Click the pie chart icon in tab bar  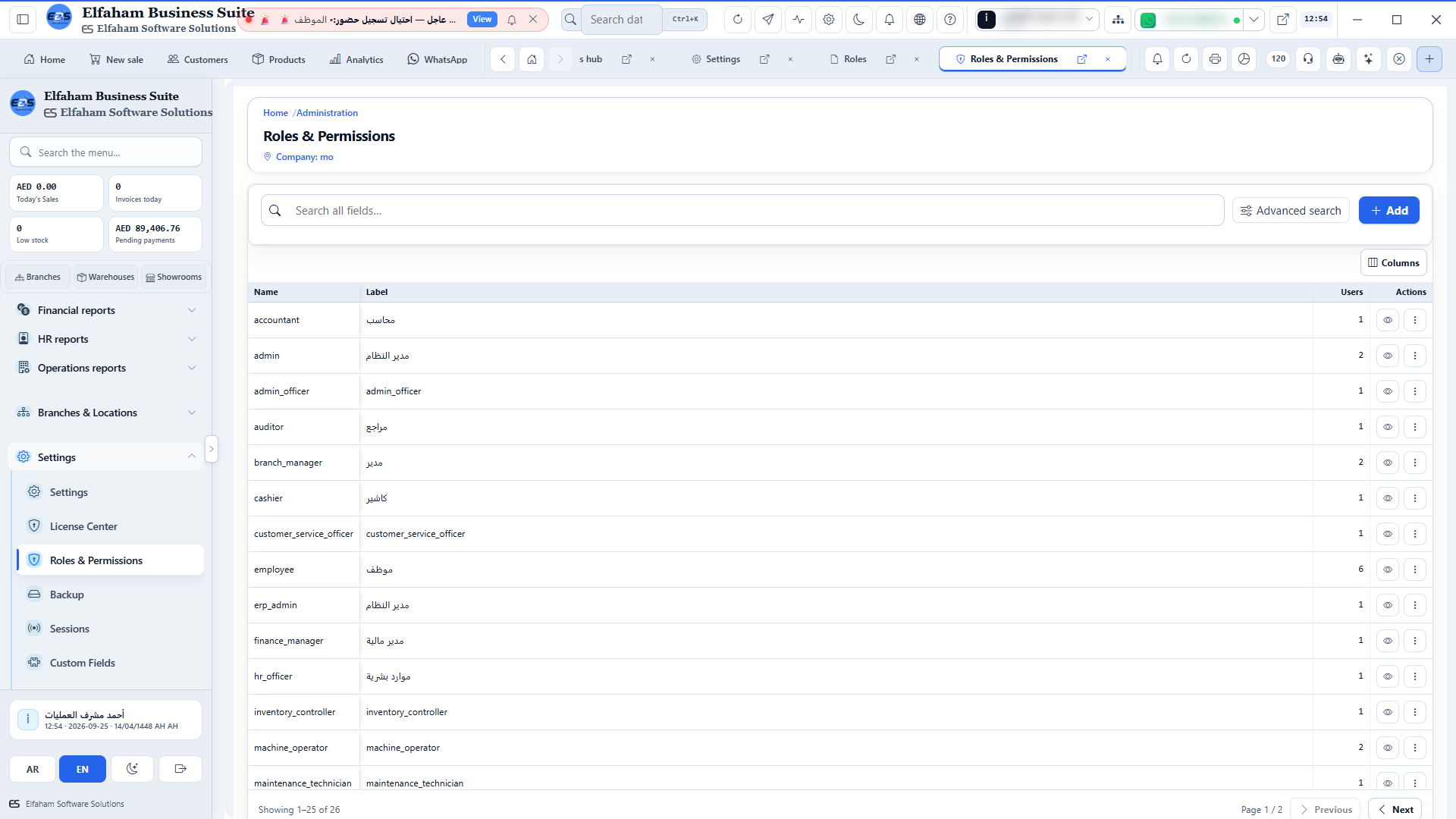(1244, 59)
